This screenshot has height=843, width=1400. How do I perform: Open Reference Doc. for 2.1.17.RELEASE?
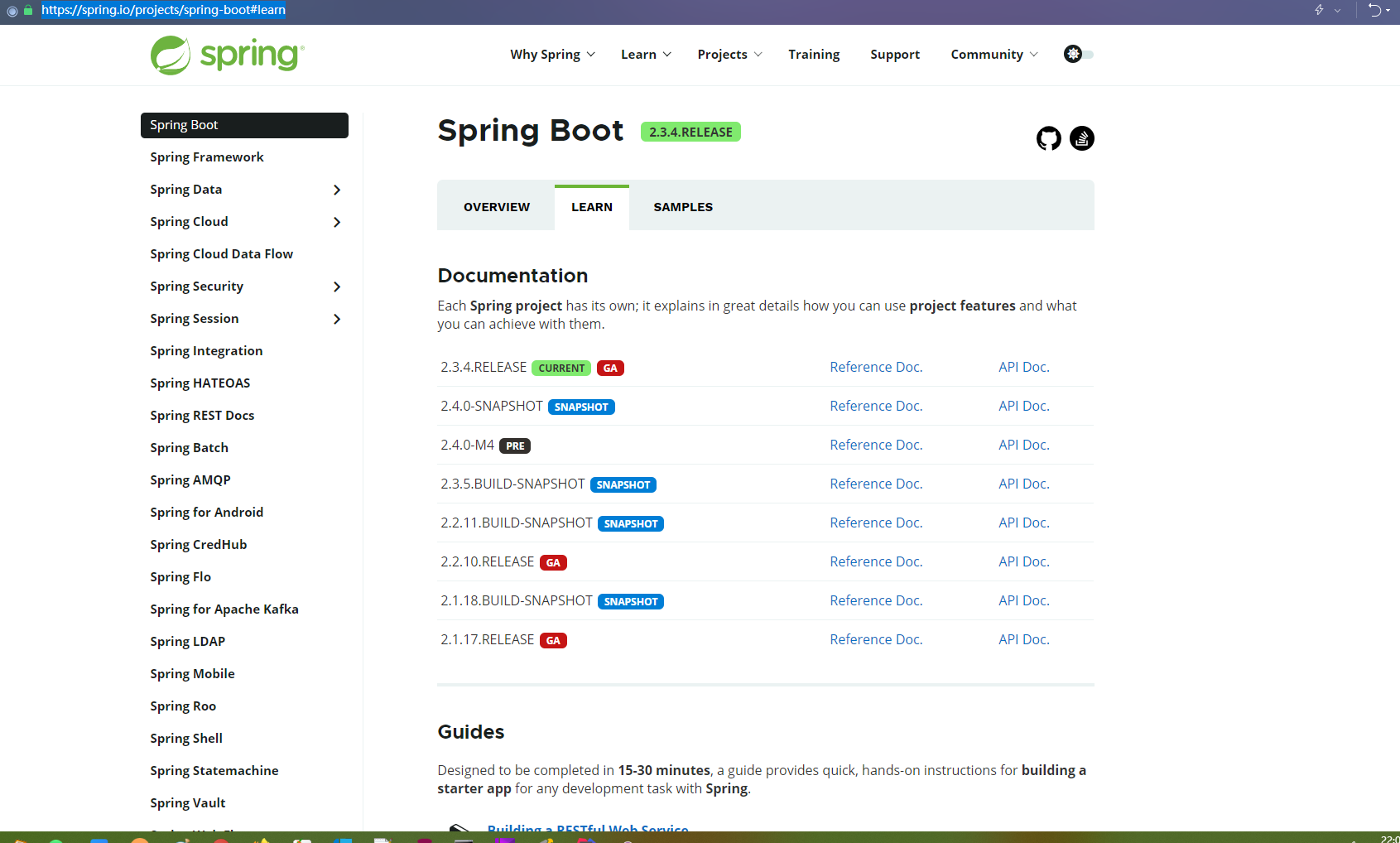point(876,639)
